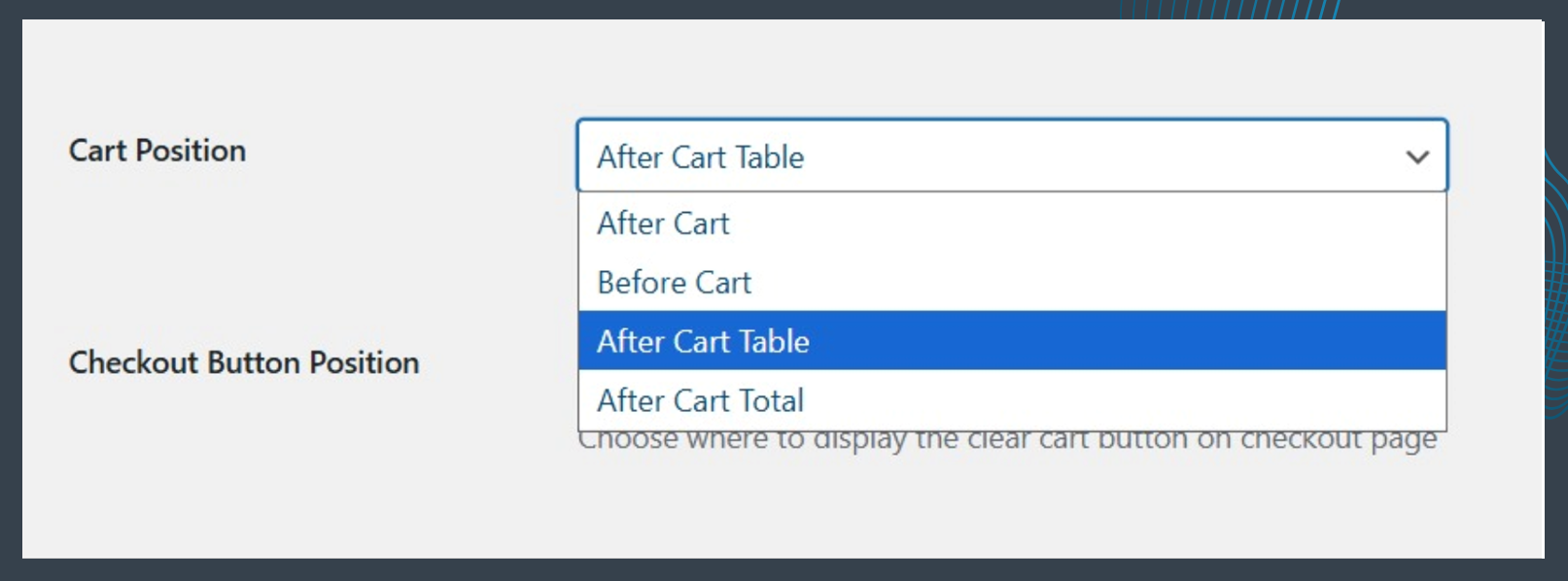The height and width of the screenshot is (581, 1568).
Task: Click the current value "After Cart Table"
Action: coord(699,157)
